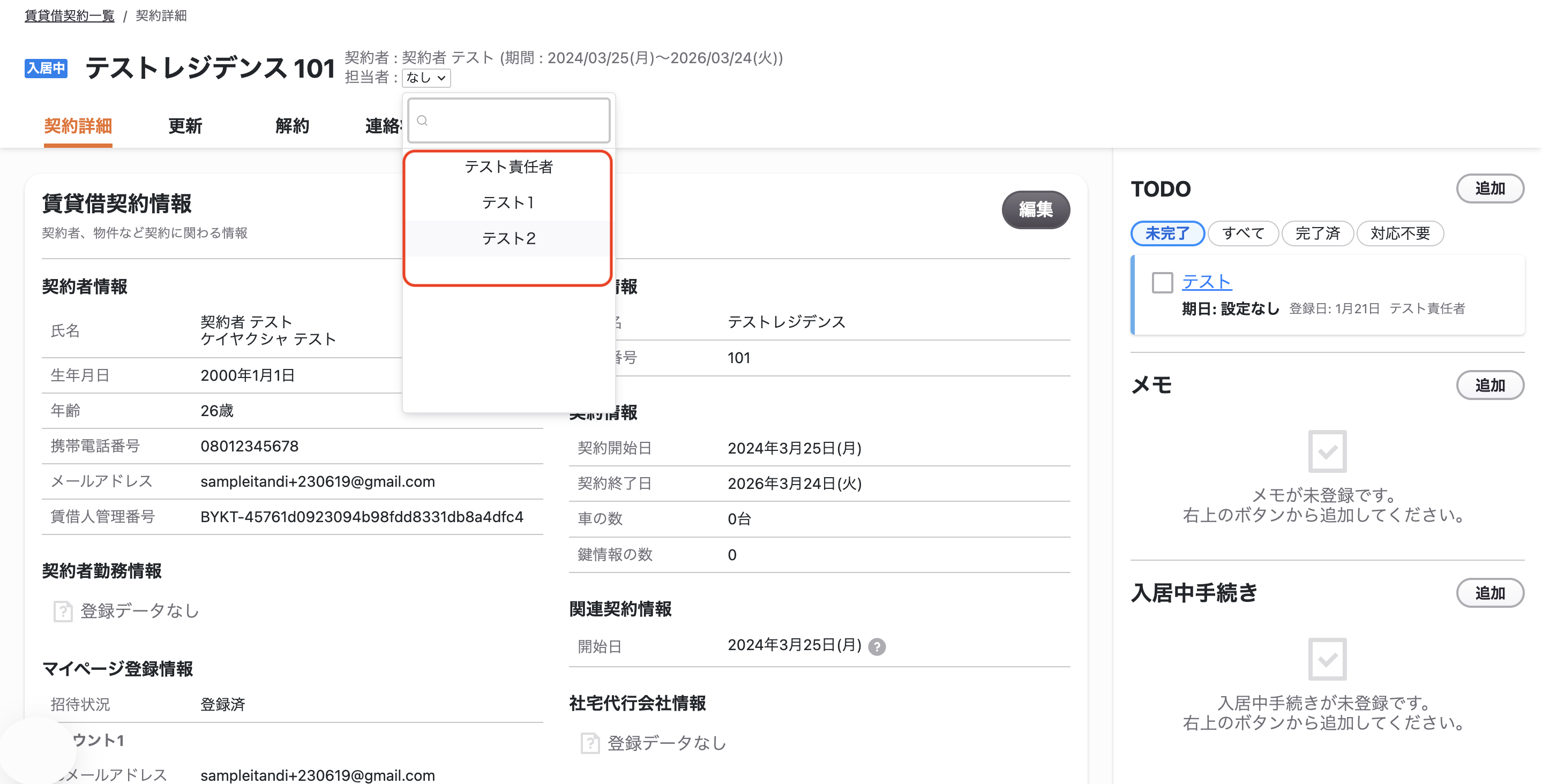Screen dimensions: 1542x784
Task: Click 契約終了日 value 2026年3月24日(火)
Action: tap(795, 484)
